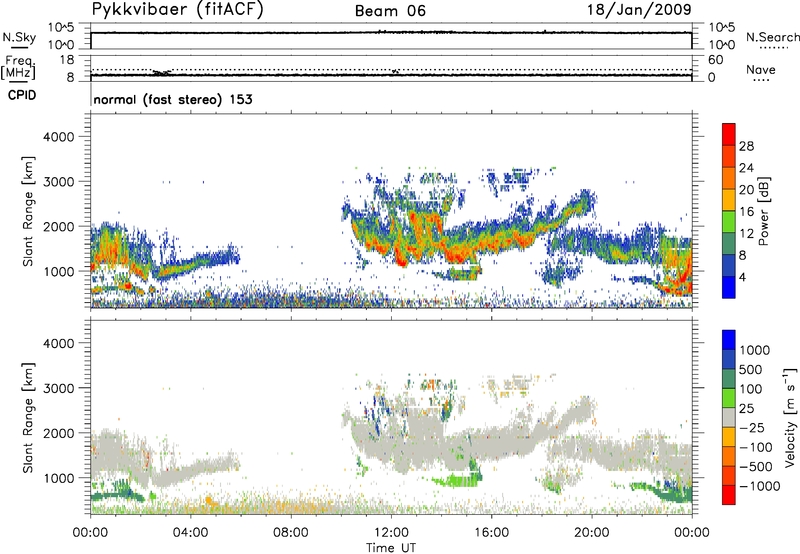Screen dimensions: 800x554
Task: Click the -500 label on Velocity colorbar
Action: pos(755,467)
